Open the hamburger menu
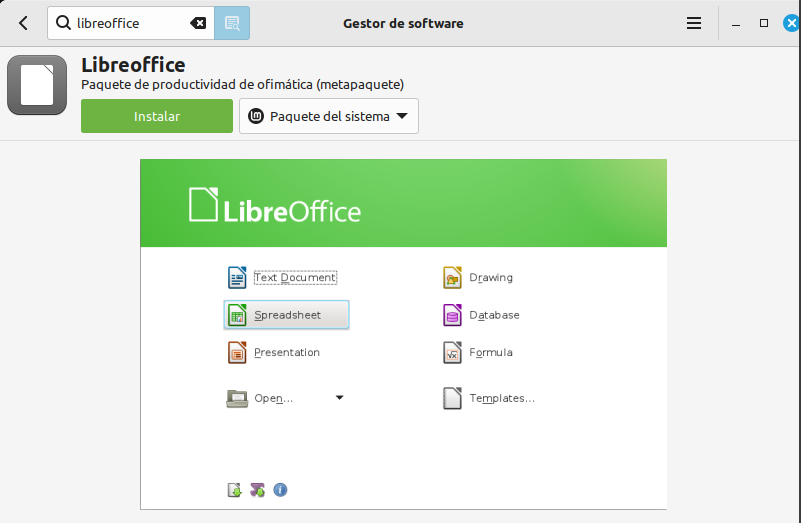The height and width of the screenshot is (523, 801). (693, 23)
